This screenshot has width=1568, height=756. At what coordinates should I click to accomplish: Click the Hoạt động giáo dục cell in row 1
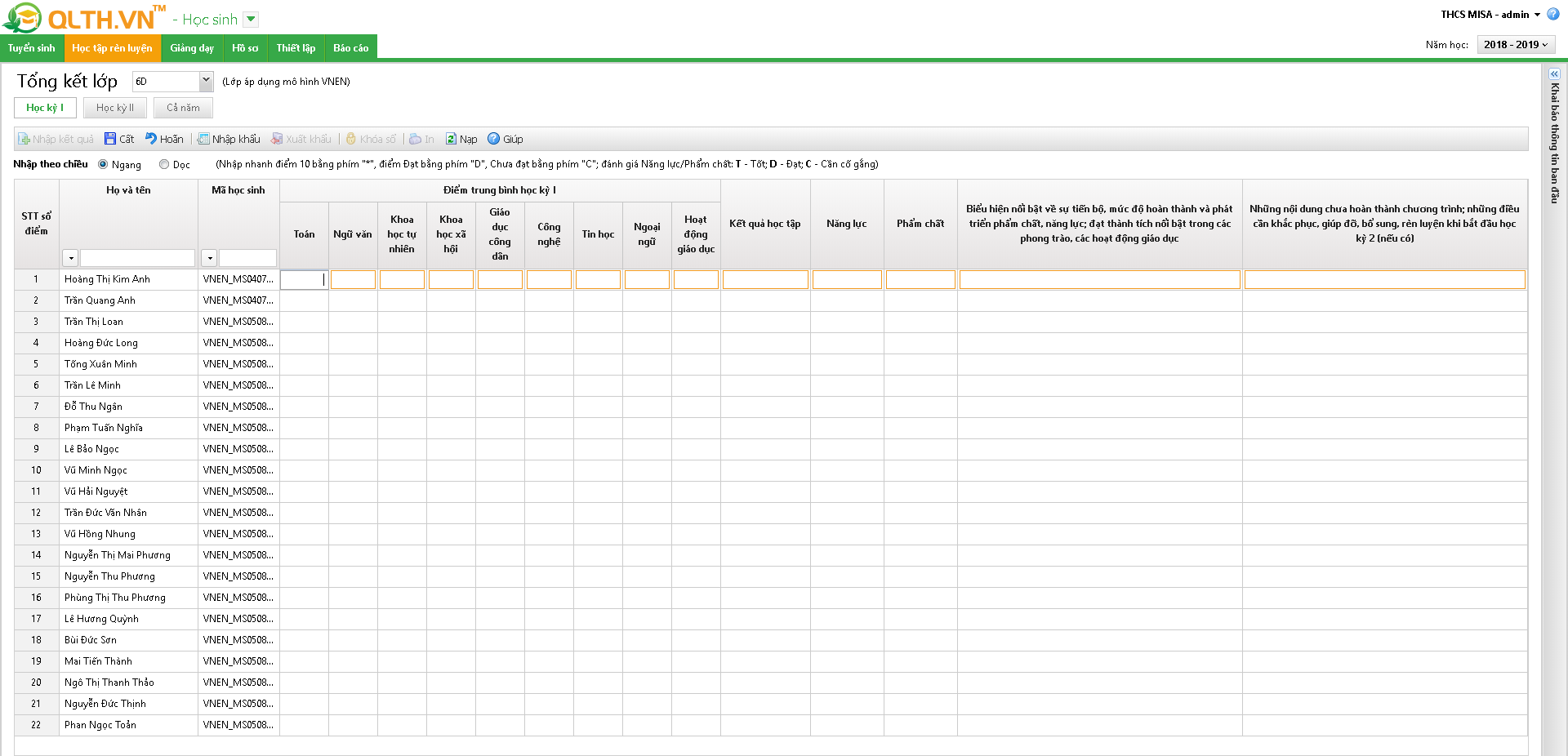pos(696,280)
